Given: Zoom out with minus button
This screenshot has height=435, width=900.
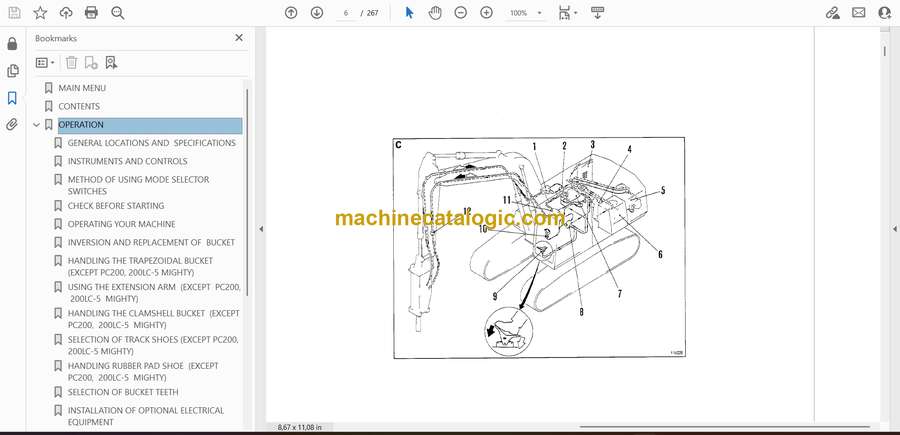Looking at the screenshot, I should pyautogui.click(x=460, y=13).
